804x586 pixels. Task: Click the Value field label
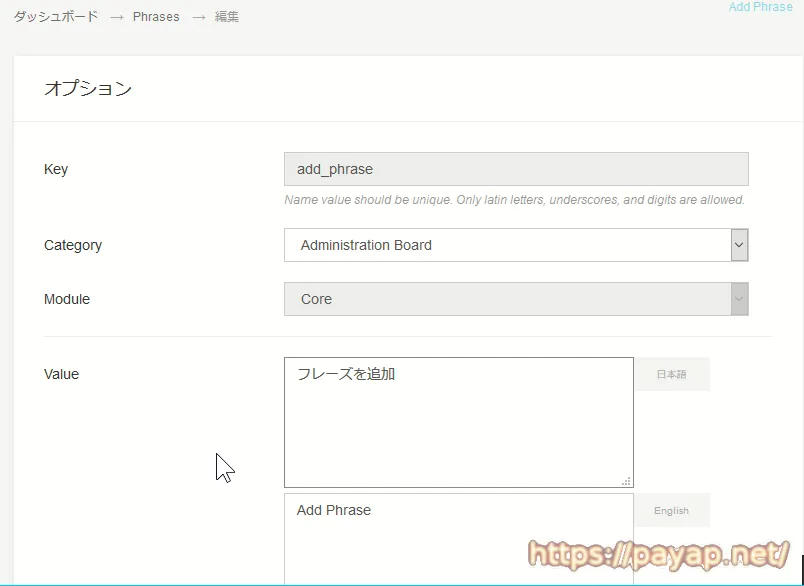point(61,374)
